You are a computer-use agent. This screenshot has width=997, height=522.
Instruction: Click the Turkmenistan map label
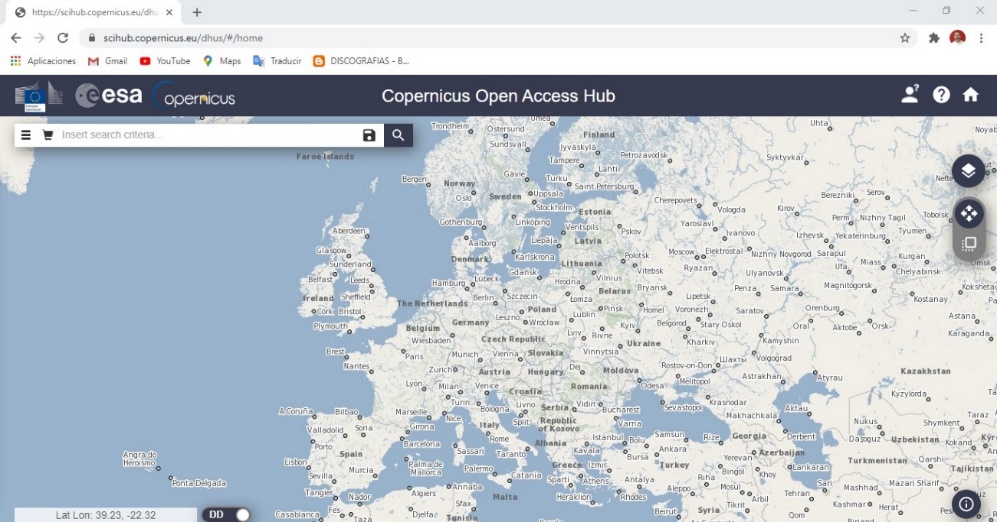877,460
